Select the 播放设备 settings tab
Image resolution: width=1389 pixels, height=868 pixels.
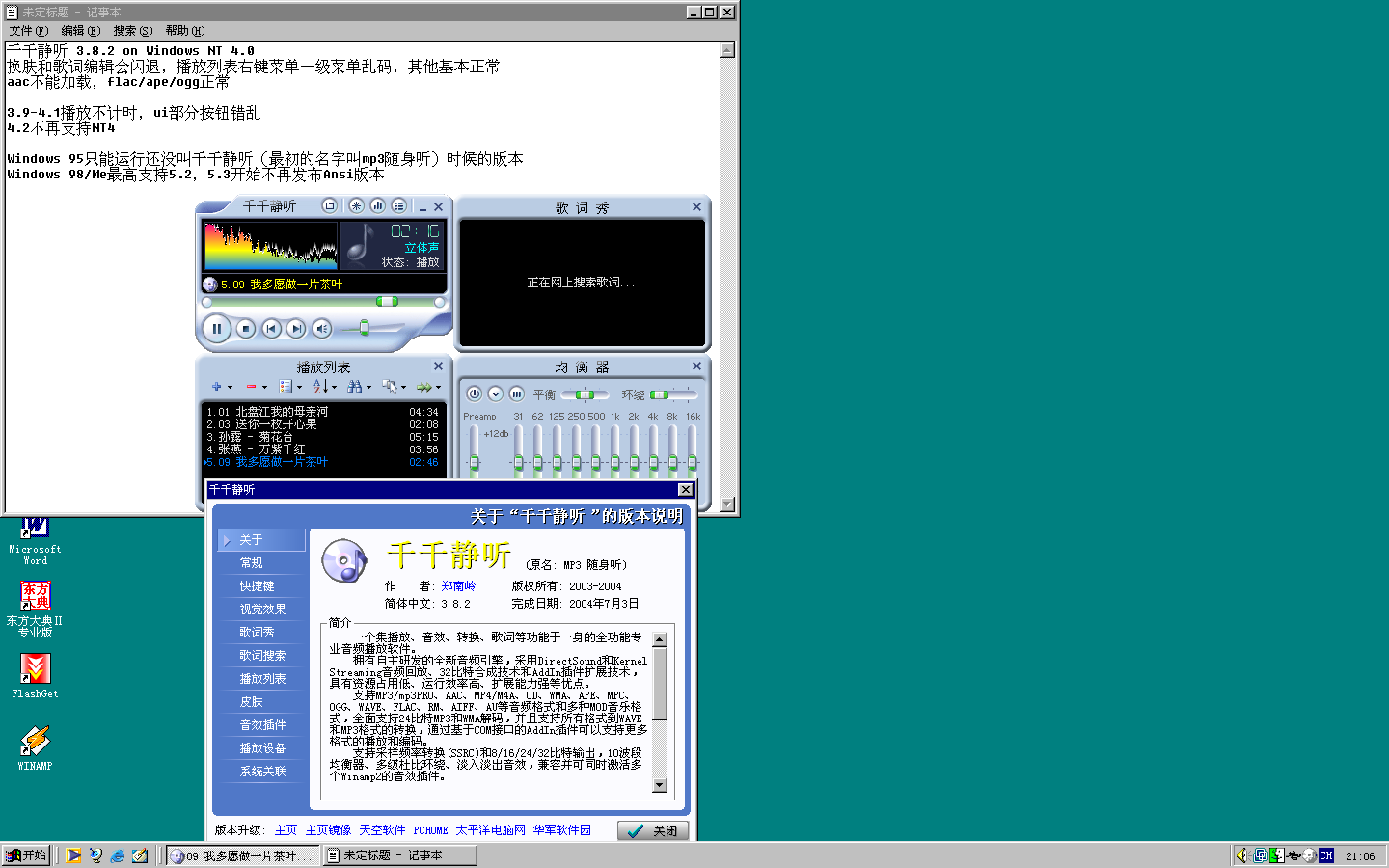[261, 748]
